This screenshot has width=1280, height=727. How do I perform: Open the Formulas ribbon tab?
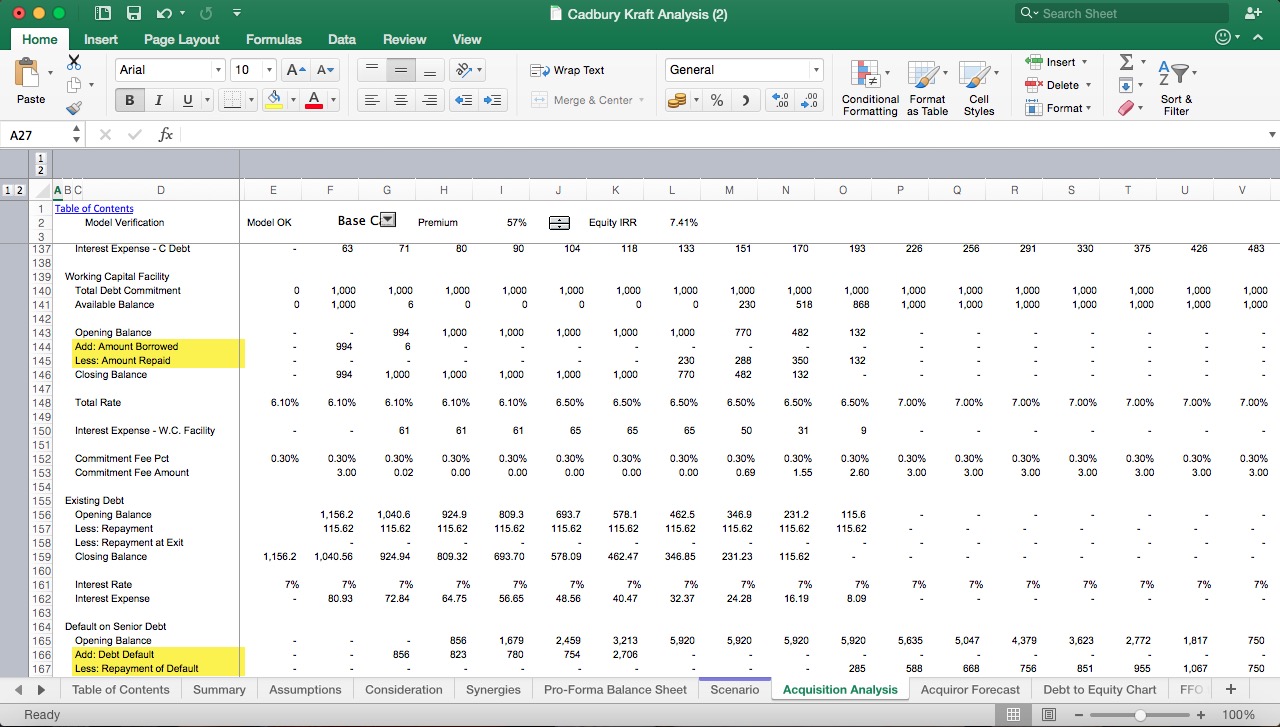(x=273, y=39)
